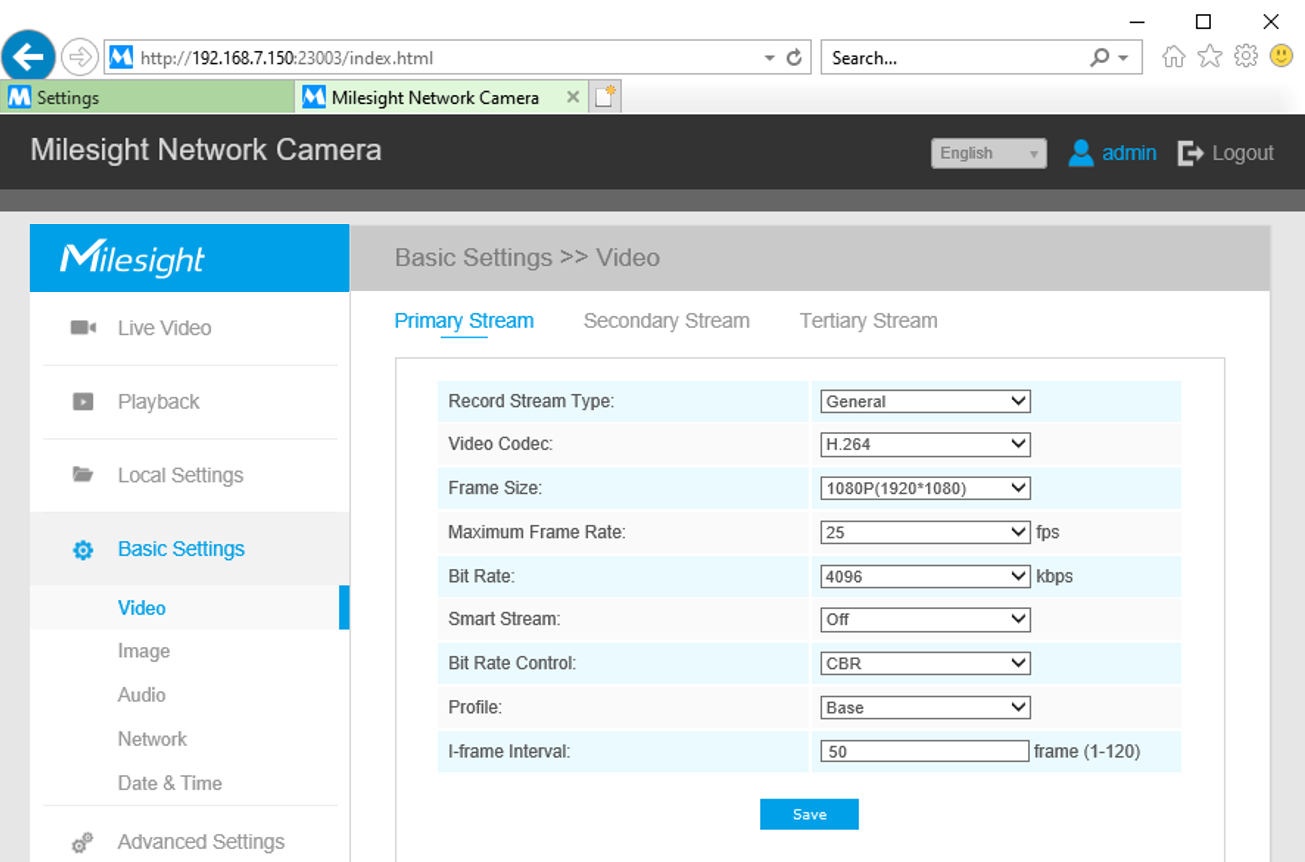The width and height of the screenshot is (1305, 862).
Task: Open the Frame Size dropdown
Action: 925,488
